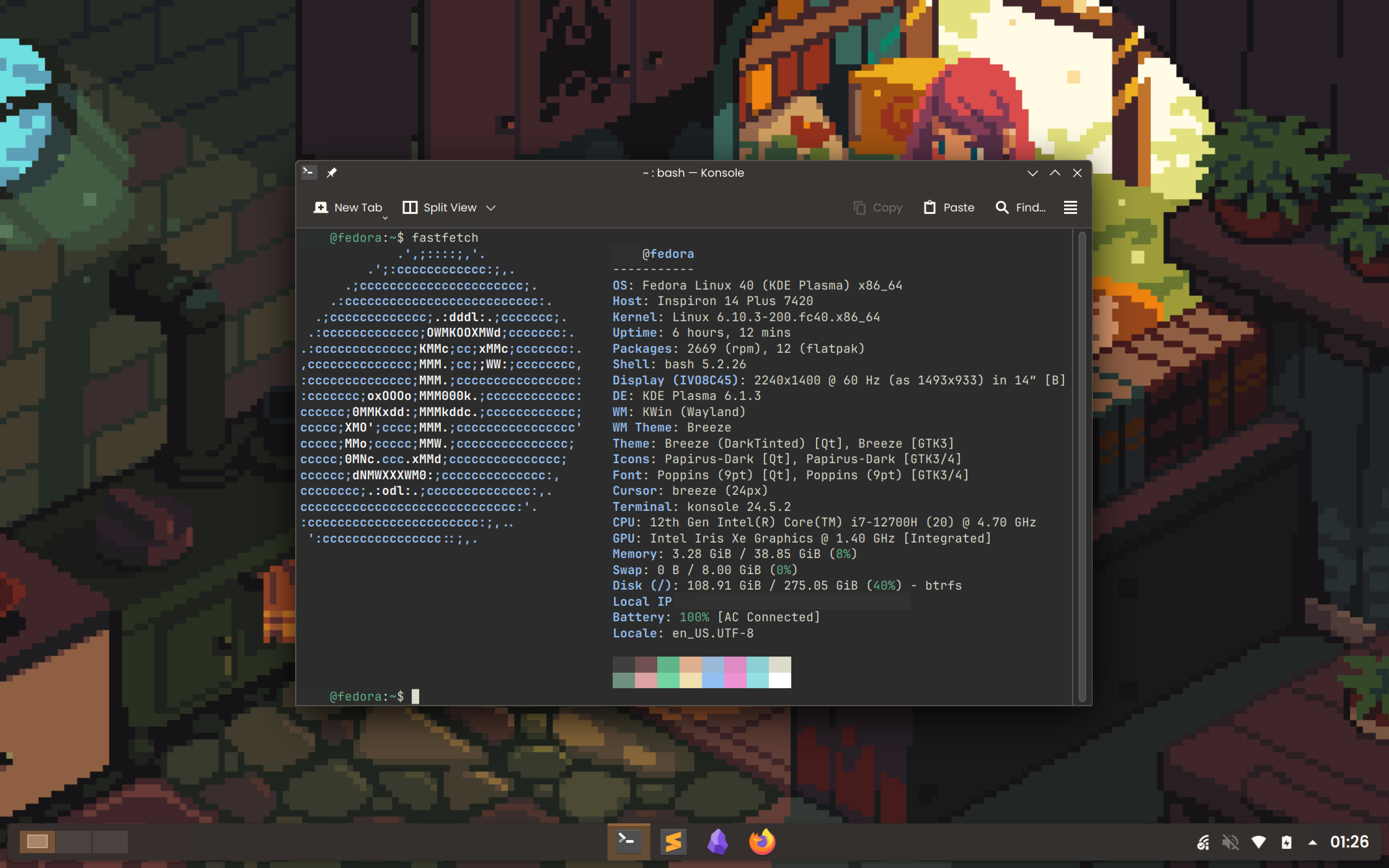The image size is (1389, 868).
Task: Switch to the third virtual desktop in pager
Action: 110,842
